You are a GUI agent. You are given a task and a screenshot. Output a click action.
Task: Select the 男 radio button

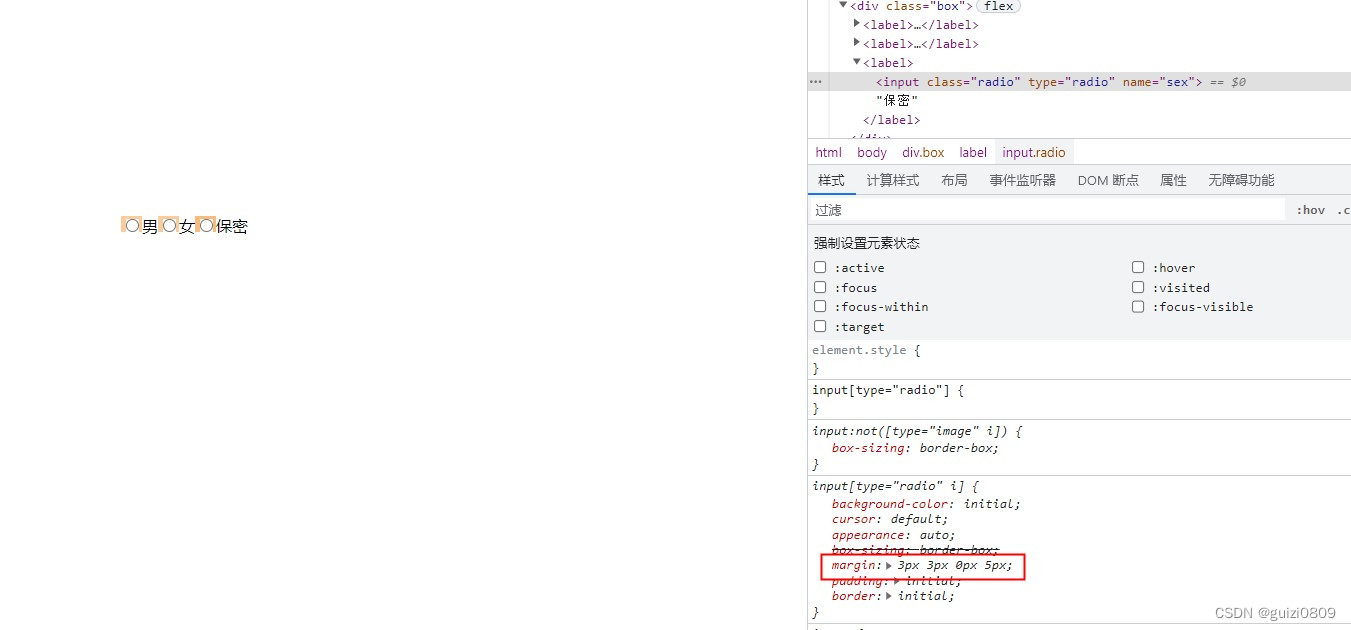[x=132, y=226]
